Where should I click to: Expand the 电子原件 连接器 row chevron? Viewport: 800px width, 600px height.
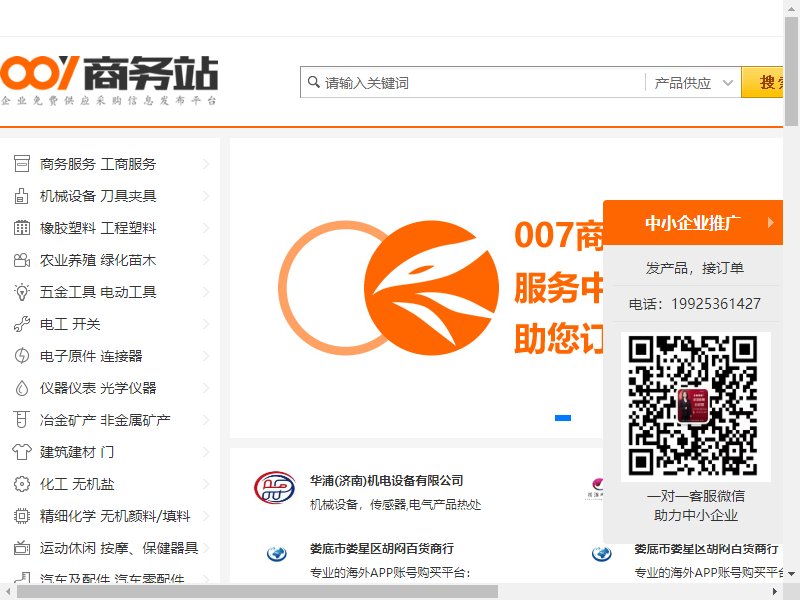(x=206, y=356)
